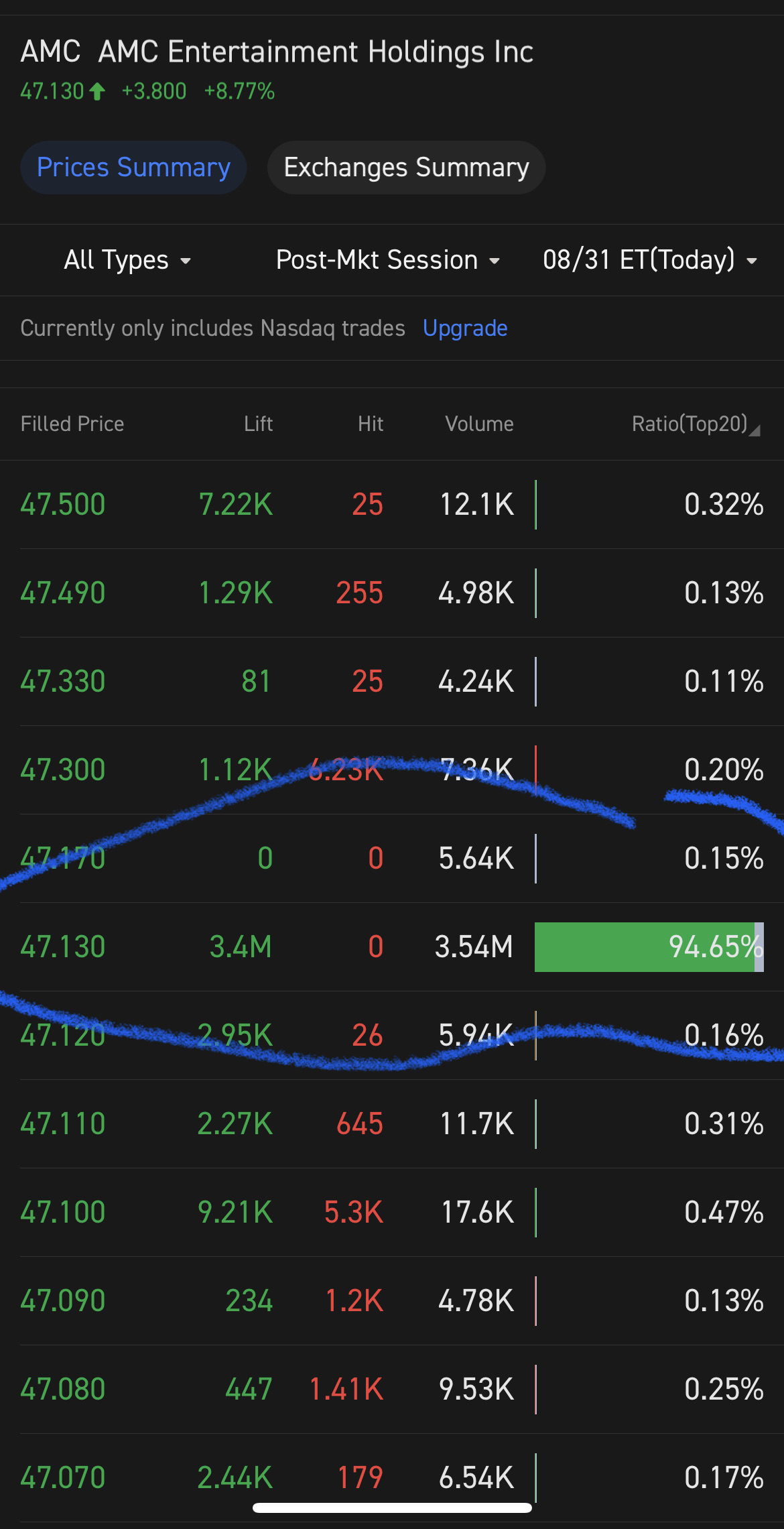Image resolution: width=784 pixels, height=1529 pixels.
Task: Click the 0.47% ratio value
Action: [x=724, y=1213]
